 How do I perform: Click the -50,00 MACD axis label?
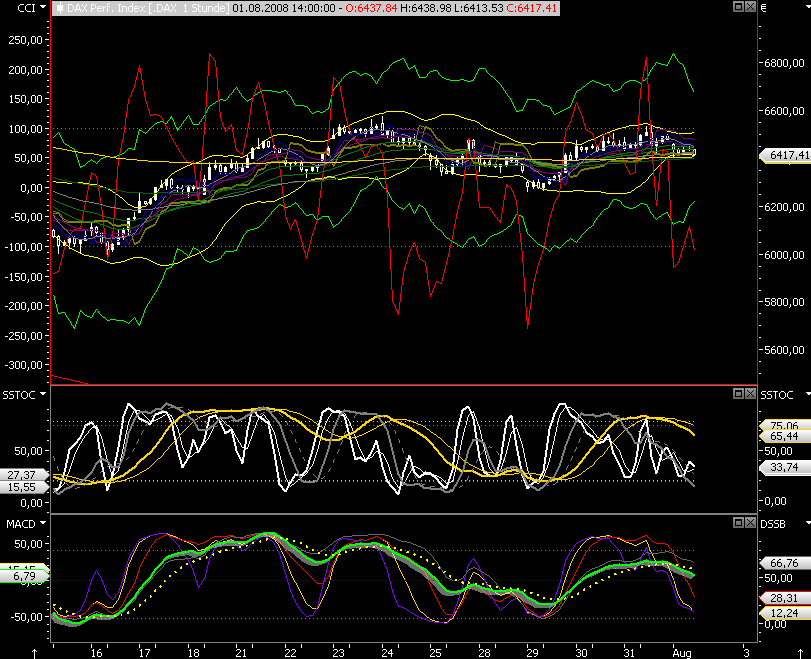click(x=24, y=617)
